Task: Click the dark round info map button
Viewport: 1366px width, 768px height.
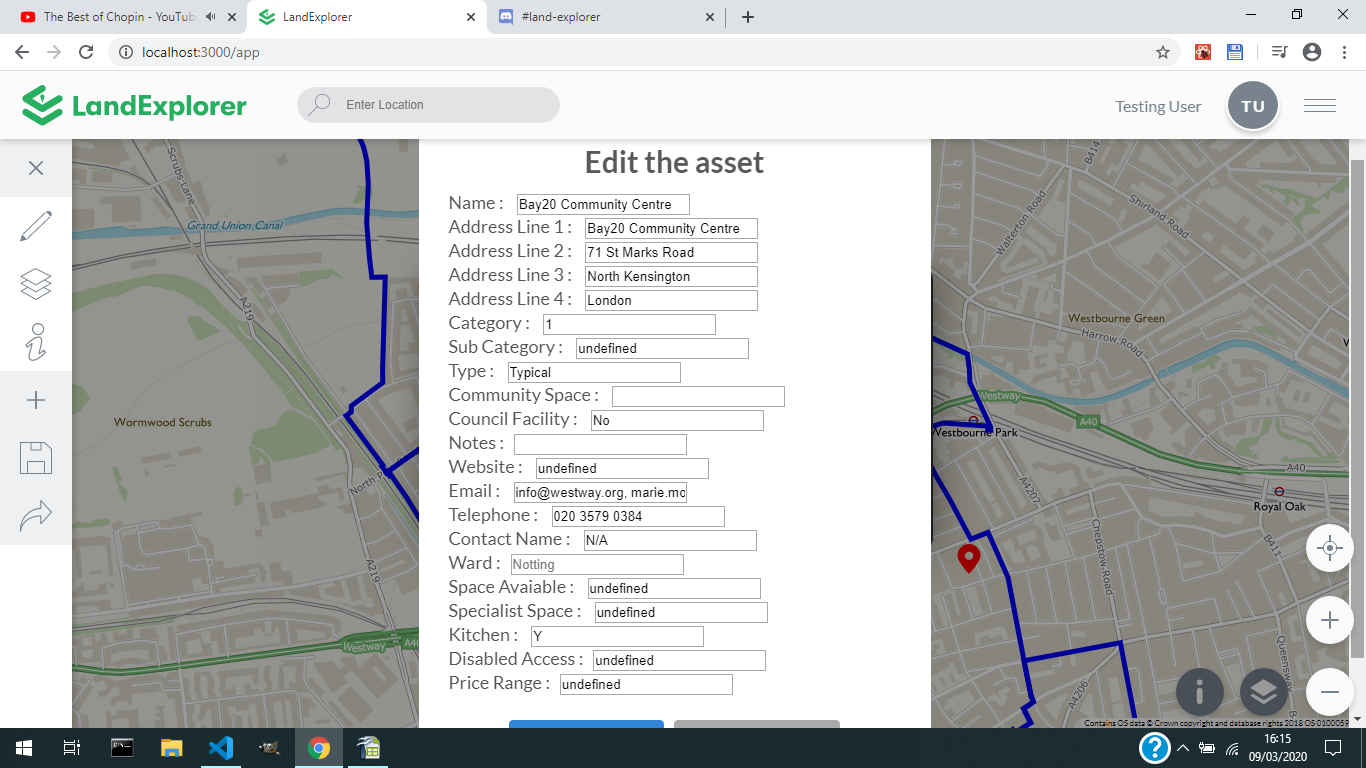Action: tap(1200, 692)
